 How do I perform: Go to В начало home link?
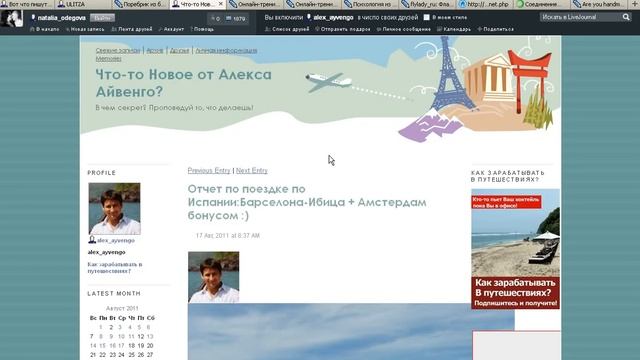(45, 29)
